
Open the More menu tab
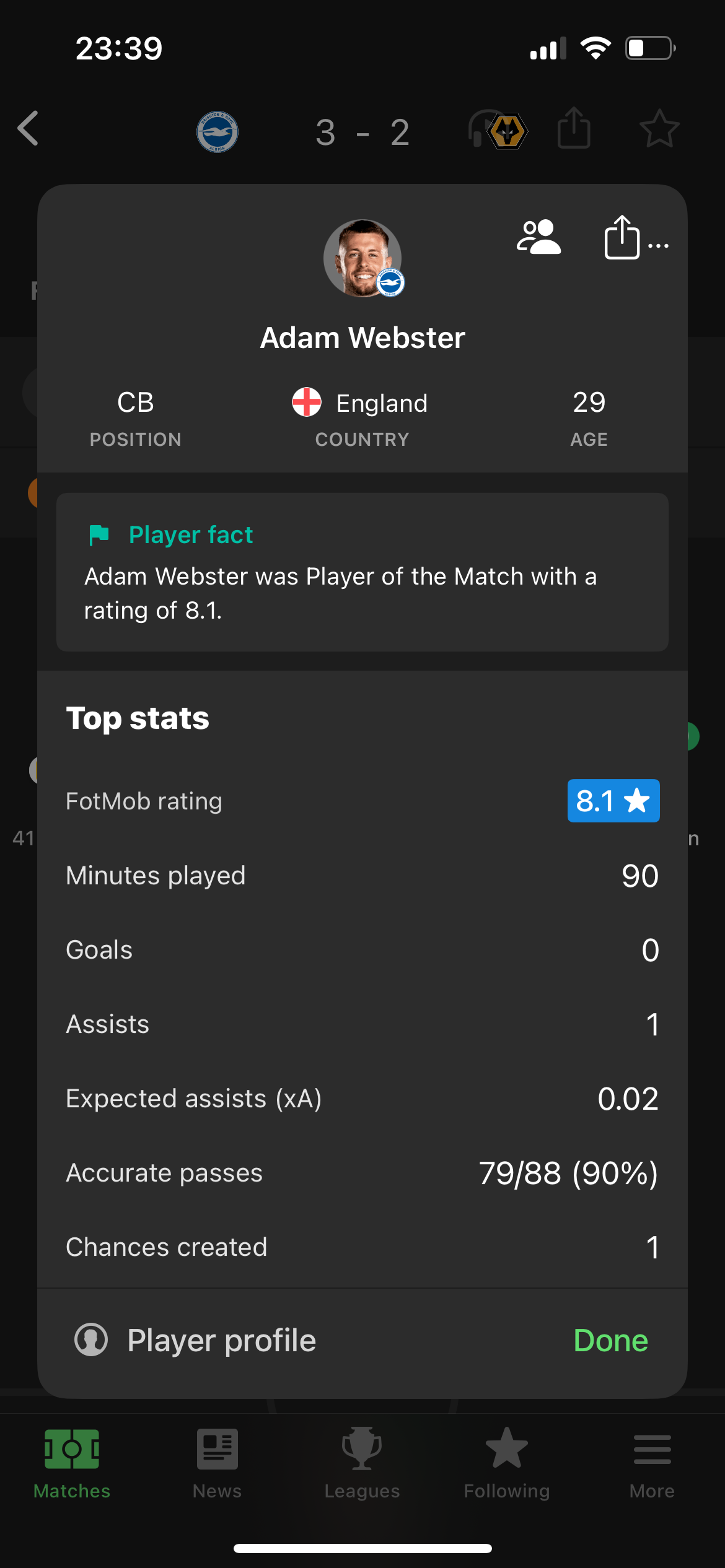(x=652, y=1464)
